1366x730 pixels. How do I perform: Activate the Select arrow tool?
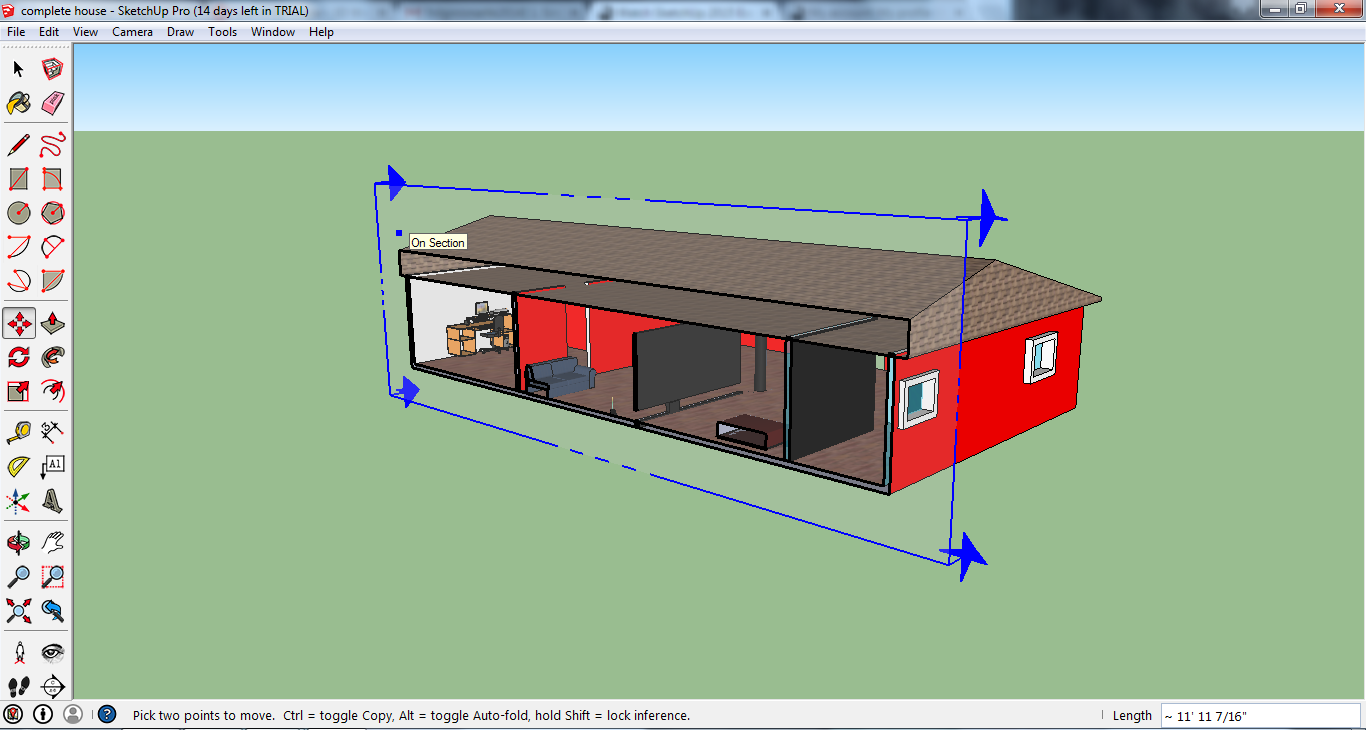coord(17,68)
